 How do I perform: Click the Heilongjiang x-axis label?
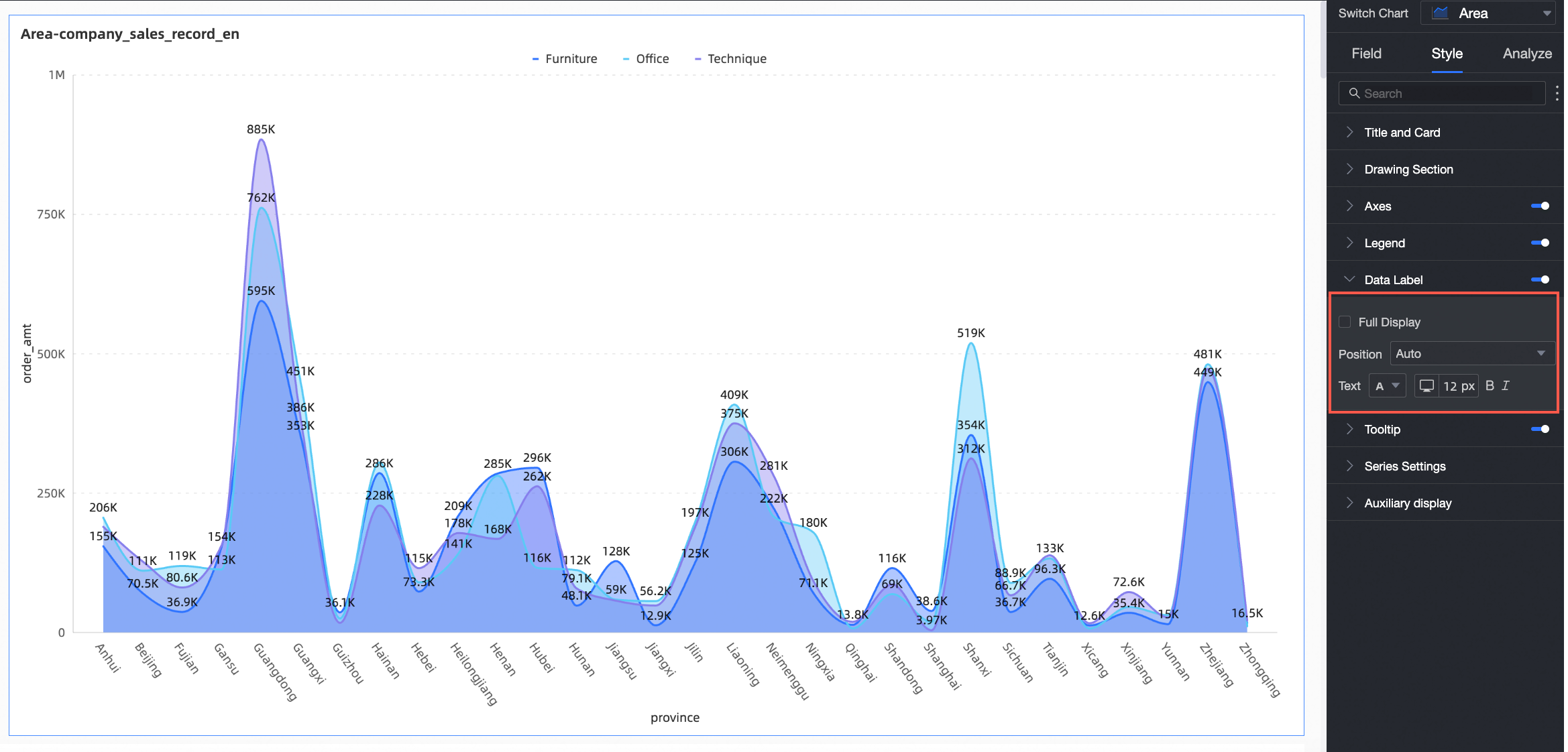[473, 674]
